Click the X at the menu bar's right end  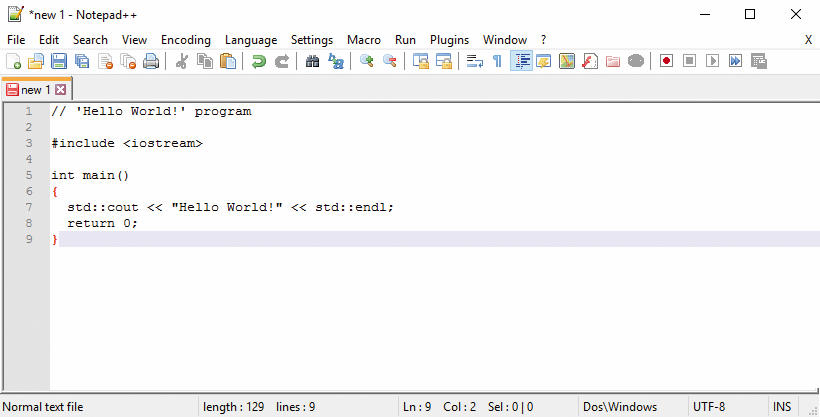pos(808,40)
